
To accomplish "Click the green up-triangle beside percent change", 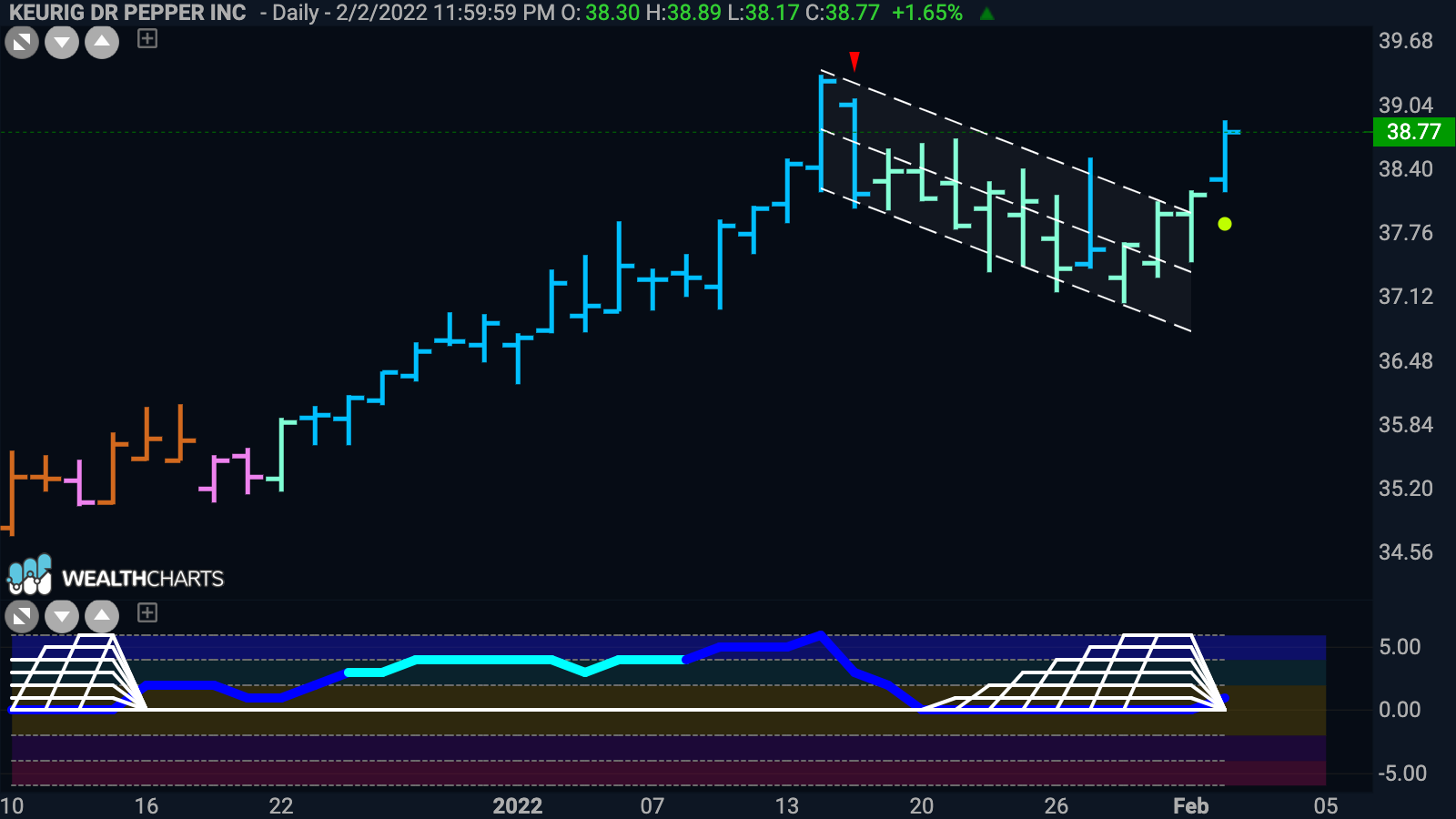I will click(x=987, y=14).
